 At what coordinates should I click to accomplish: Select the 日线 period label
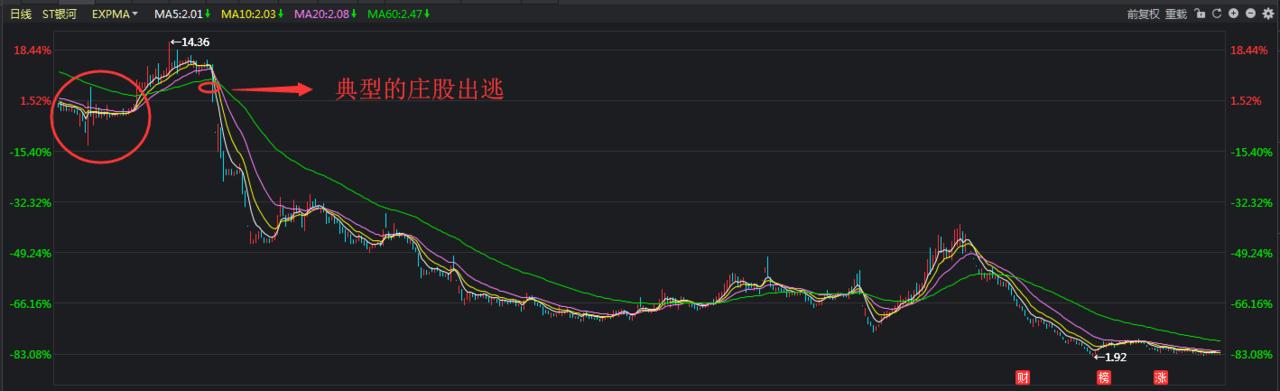[21, 14]
